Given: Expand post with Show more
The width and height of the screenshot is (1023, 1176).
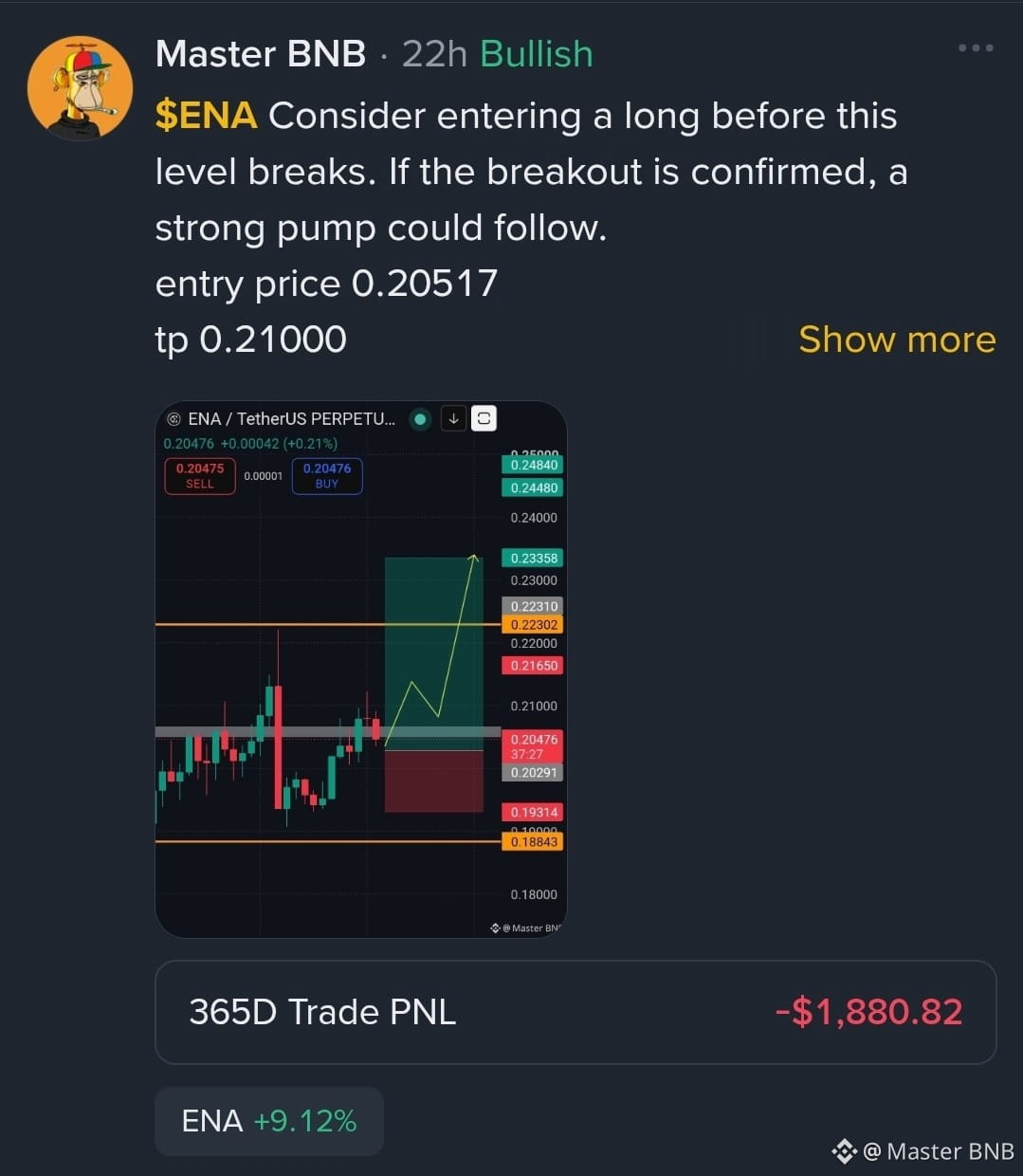Looking at the screenshot, I should point(897,340).
